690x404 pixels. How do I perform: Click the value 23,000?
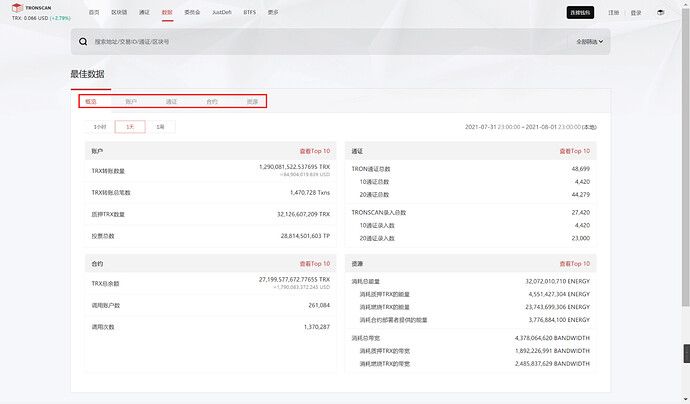click(581, 238)
